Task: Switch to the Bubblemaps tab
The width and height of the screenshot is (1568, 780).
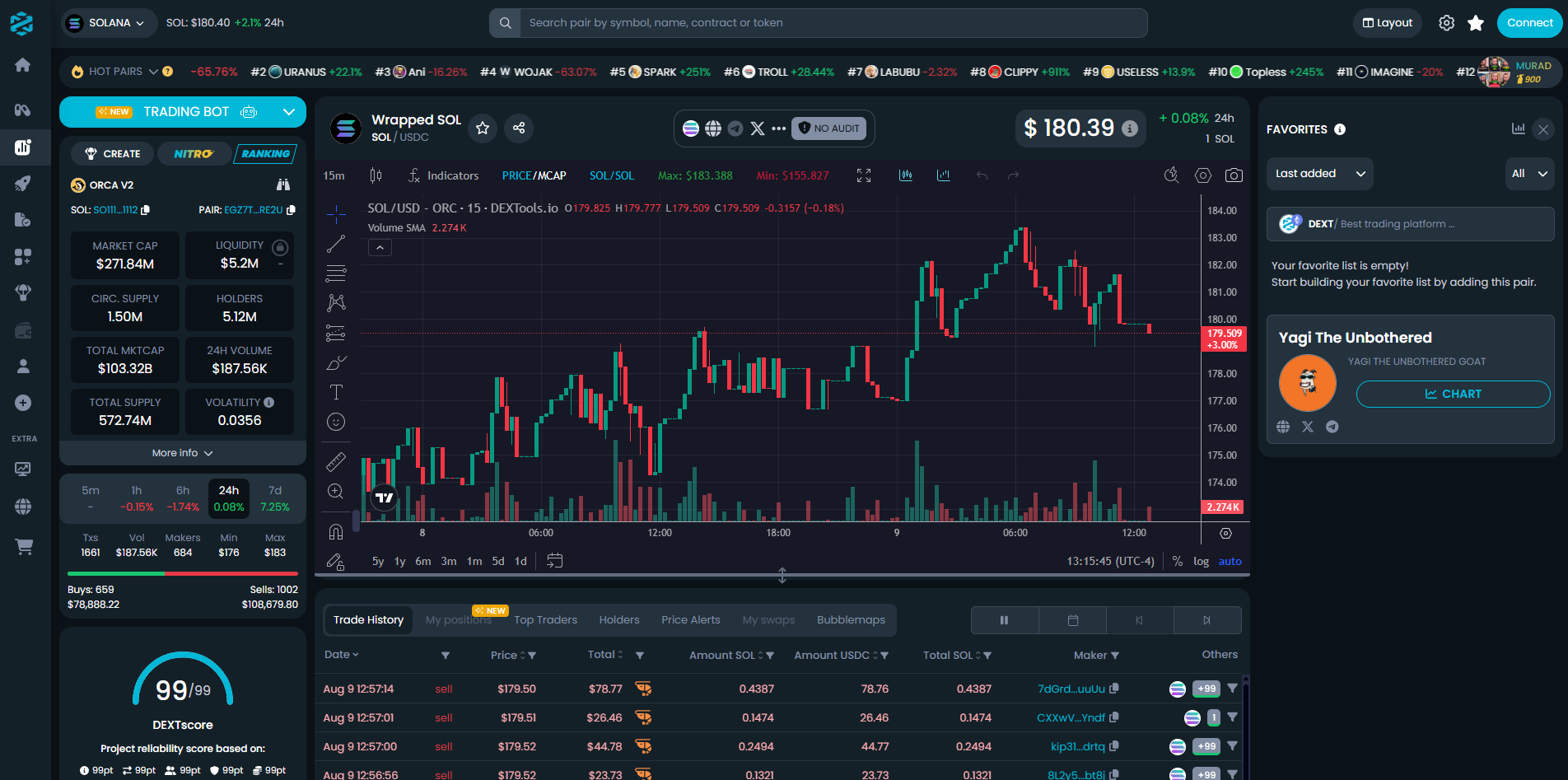Action: (x=851, y=619)
